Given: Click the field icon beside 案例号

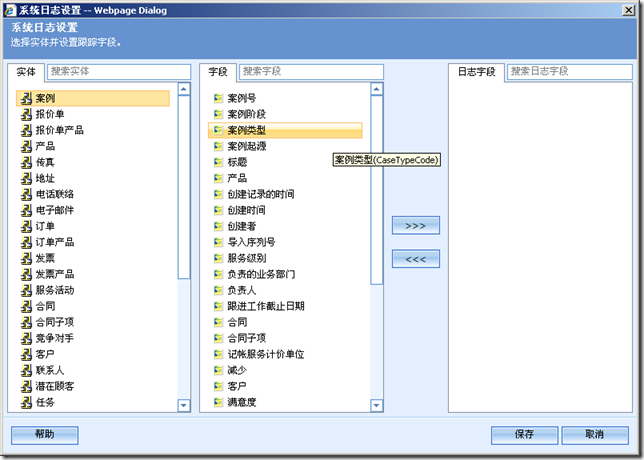Looking at the screenshot, I should pyautogui.click(x=218, y=98).
